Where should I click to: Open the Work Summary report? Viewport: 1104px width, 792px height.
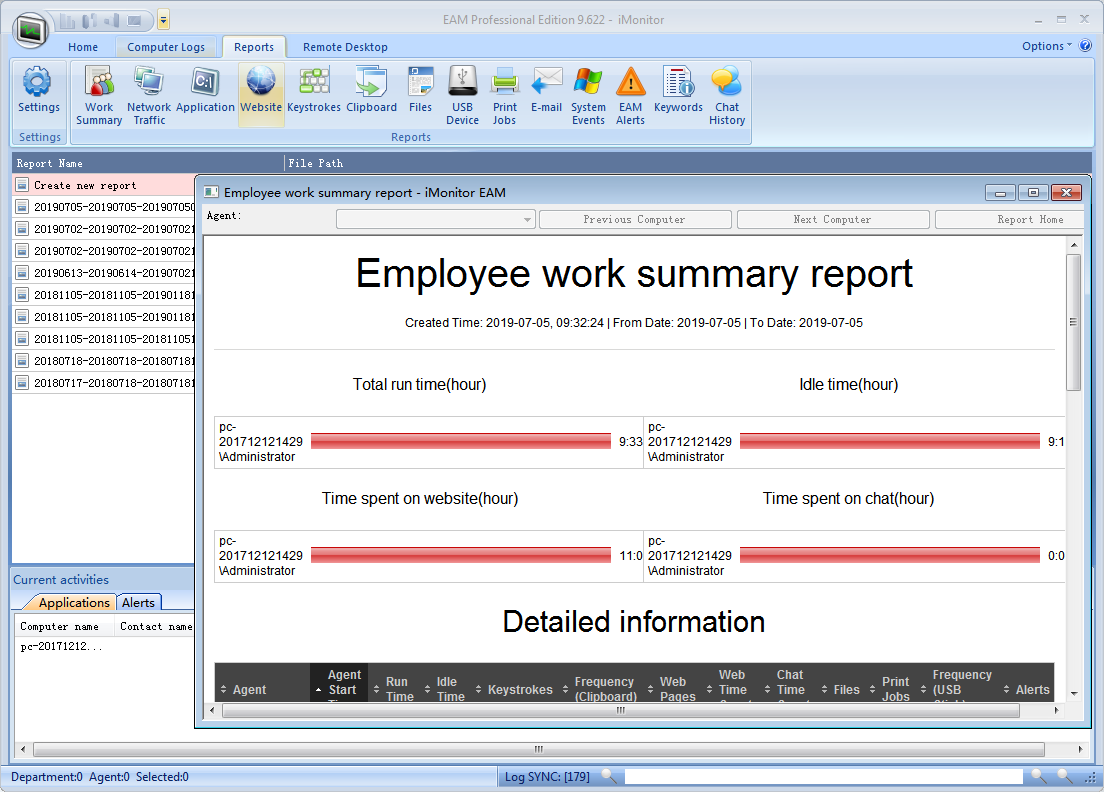point(99,95)
